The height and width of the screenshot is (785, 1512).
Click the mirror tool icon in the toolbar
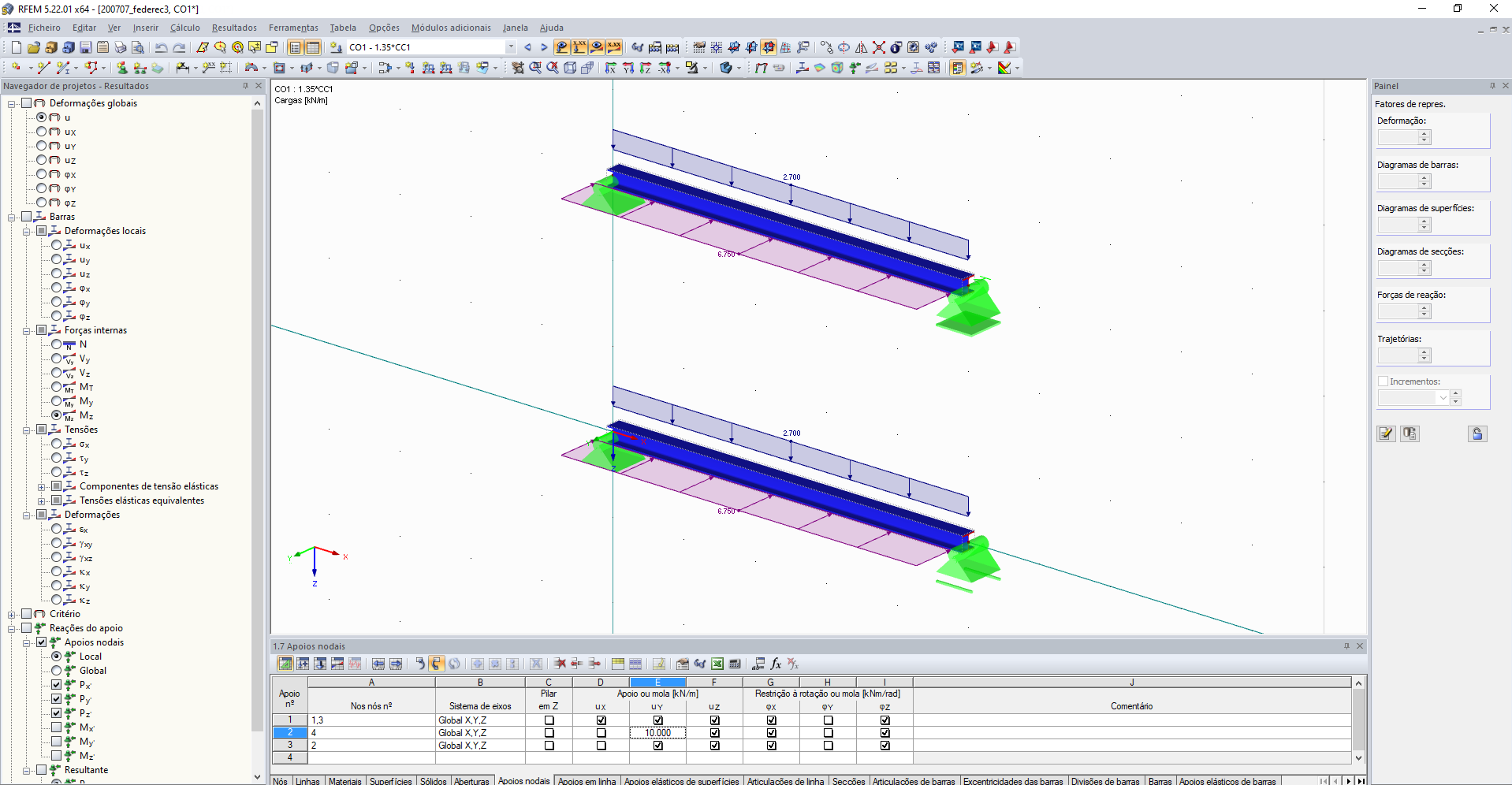[862, 47]
